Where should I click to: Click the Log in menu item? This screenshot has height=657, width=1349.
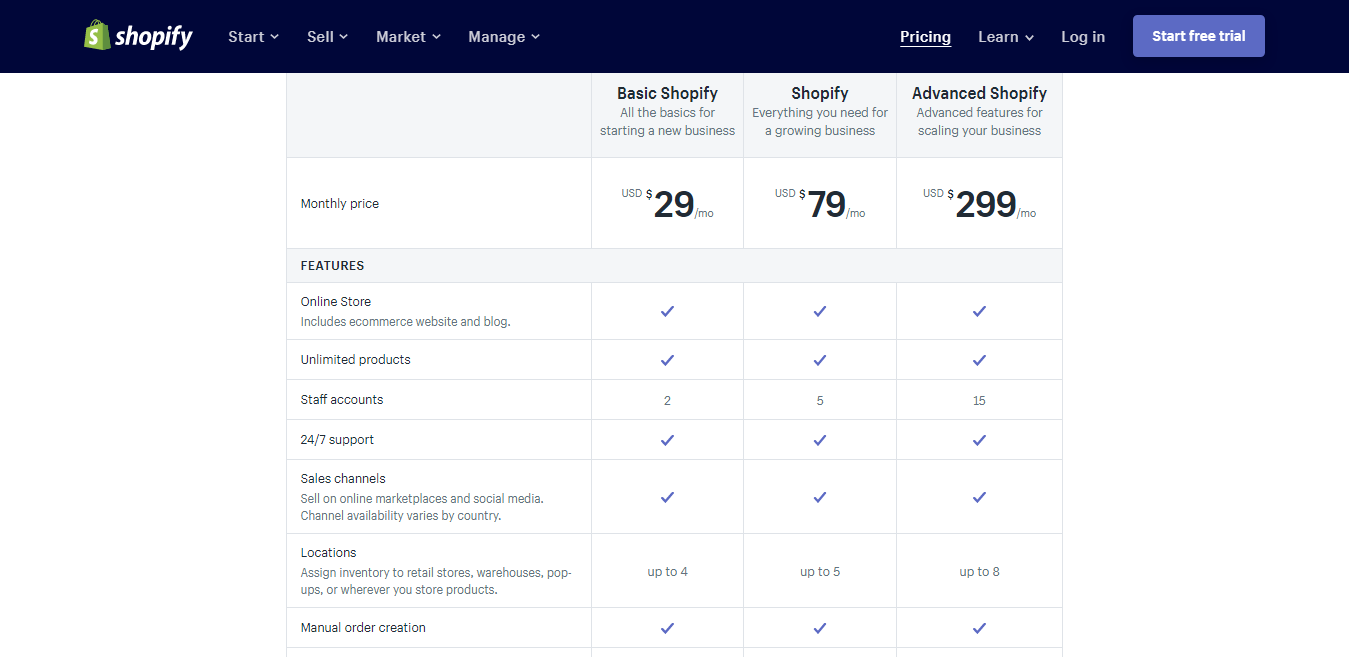(1083, 36)
